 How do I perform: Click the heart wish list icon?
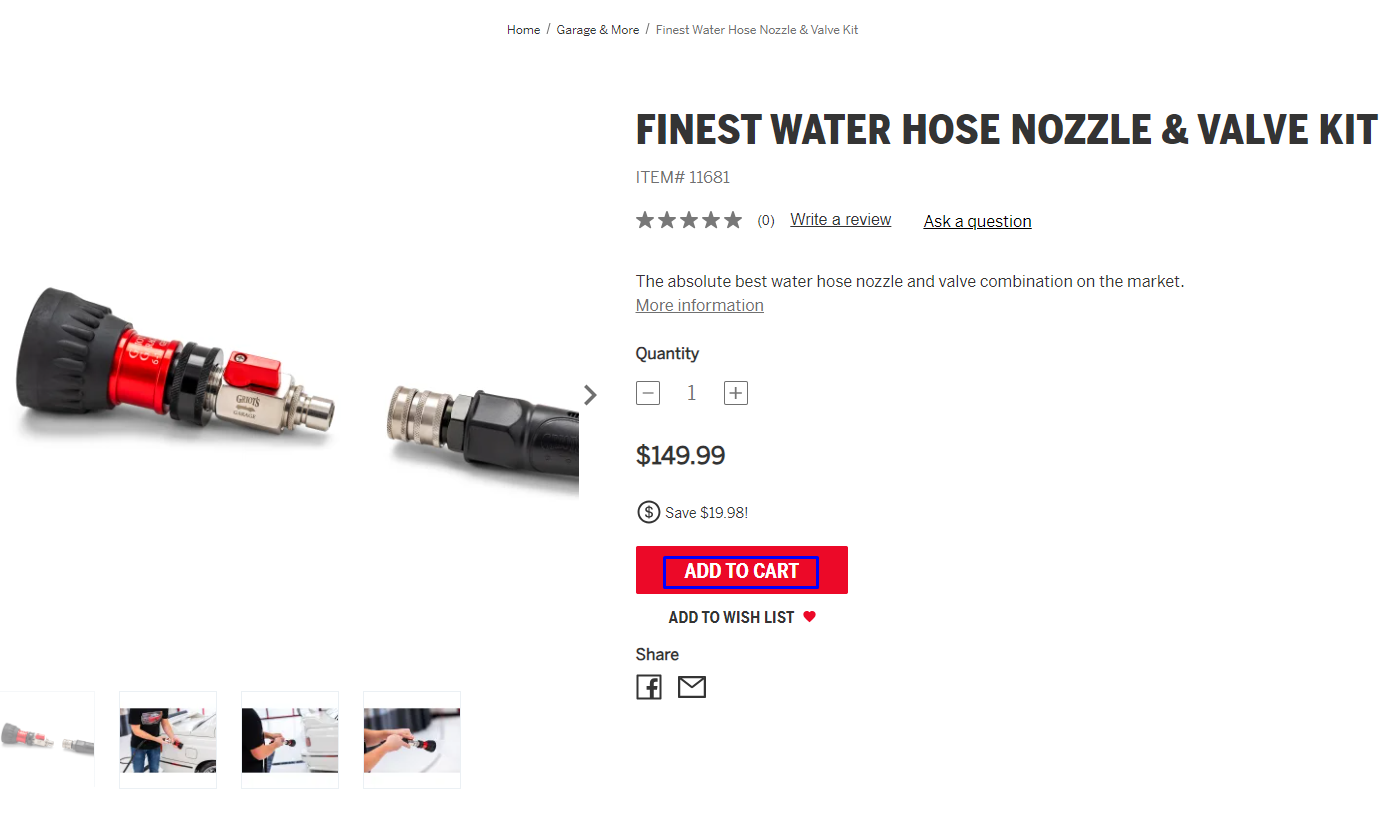point(809,617)
